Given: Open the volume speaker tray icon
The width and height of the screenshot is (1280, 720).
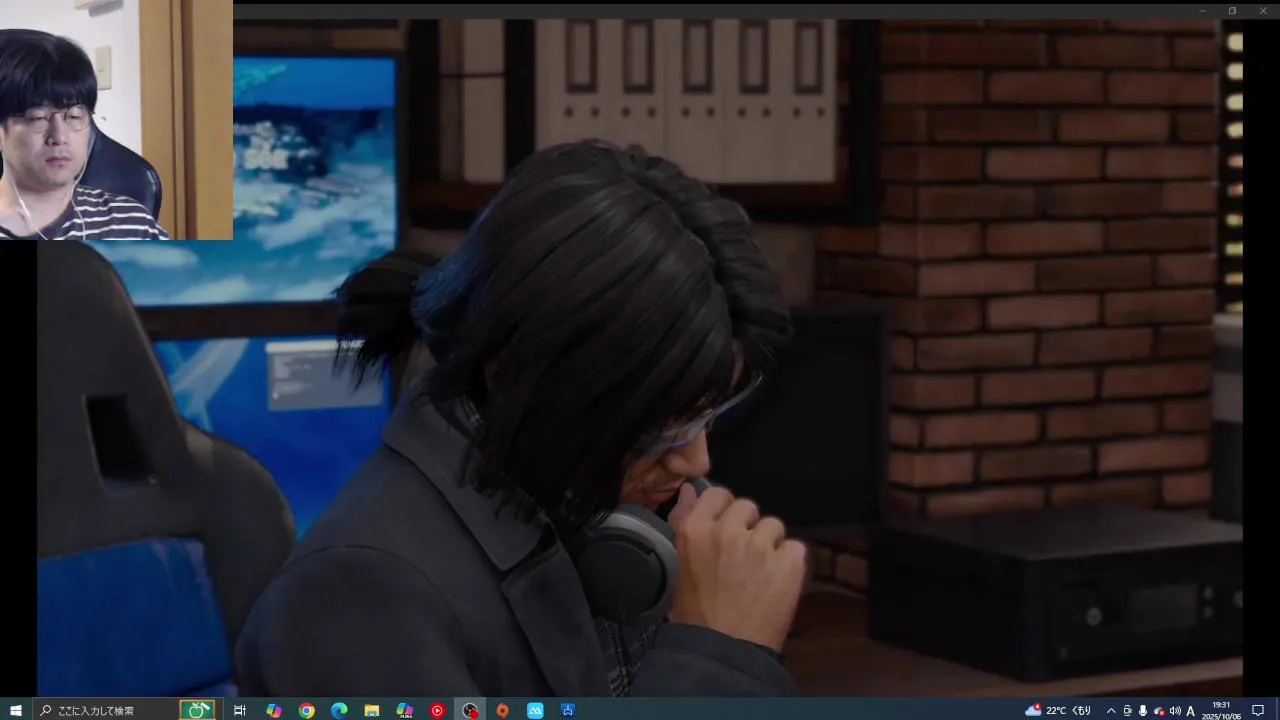Looking at the screenshot, I should (1175, 710).
